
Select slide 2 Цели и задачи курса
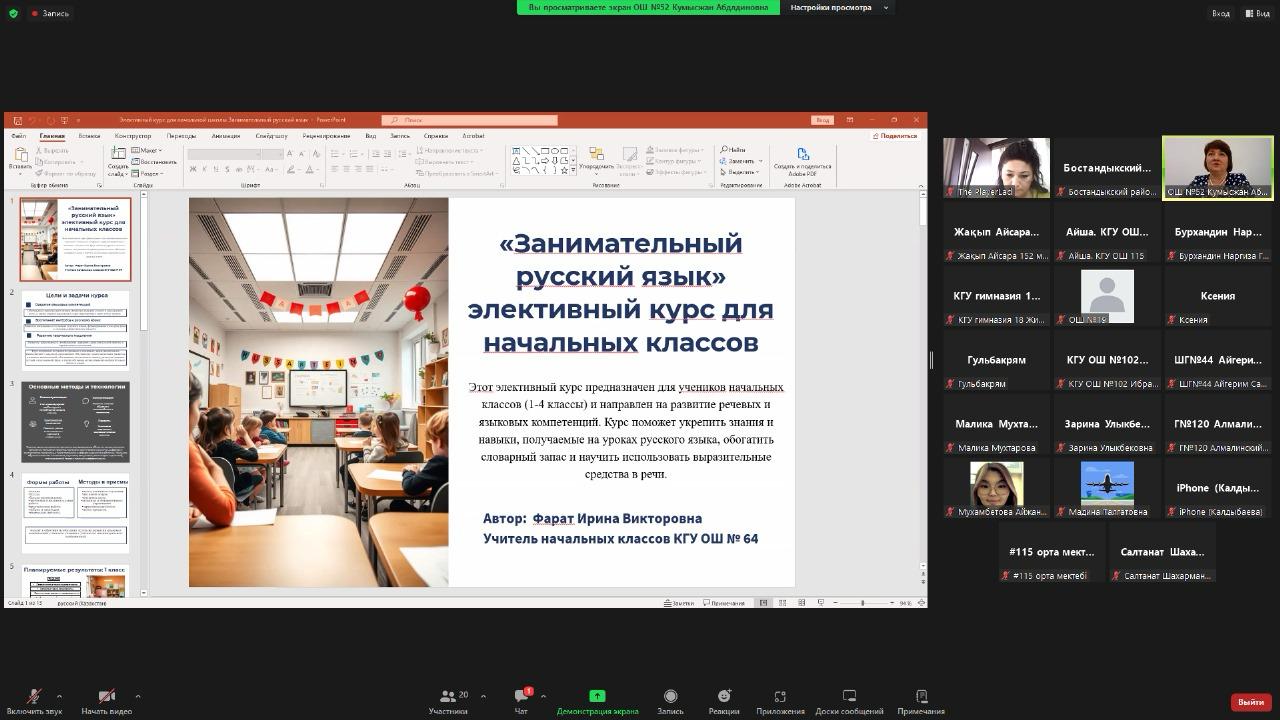[x=76, y=330]
